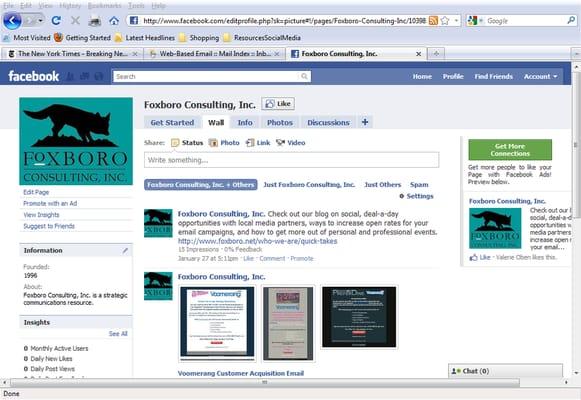The image size is (581, 400).
Task: Click the Facebook Search field
Action: tap(207, 76)
